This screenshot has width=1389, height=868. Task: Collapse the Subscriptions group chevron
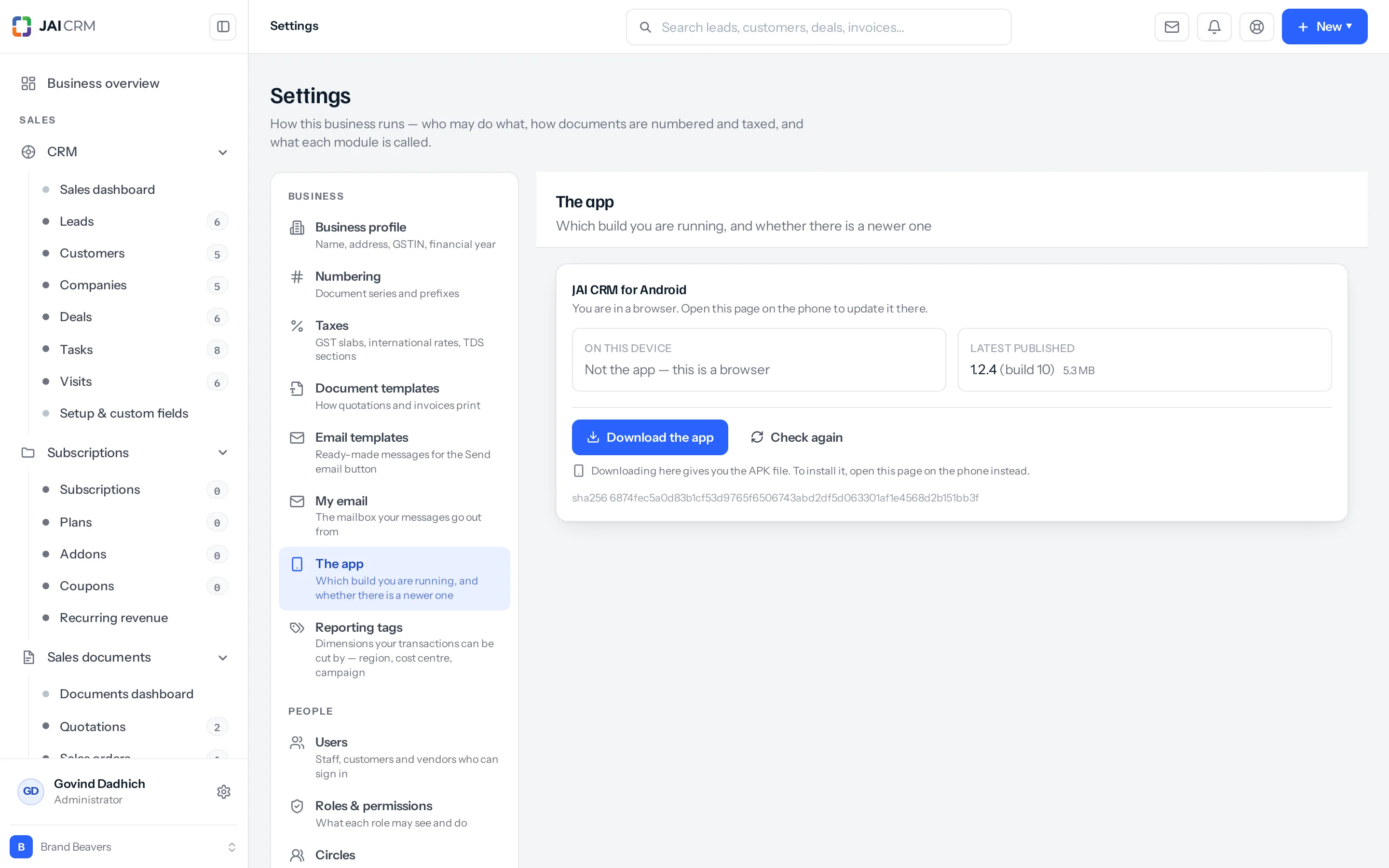(x=223, y=452)
